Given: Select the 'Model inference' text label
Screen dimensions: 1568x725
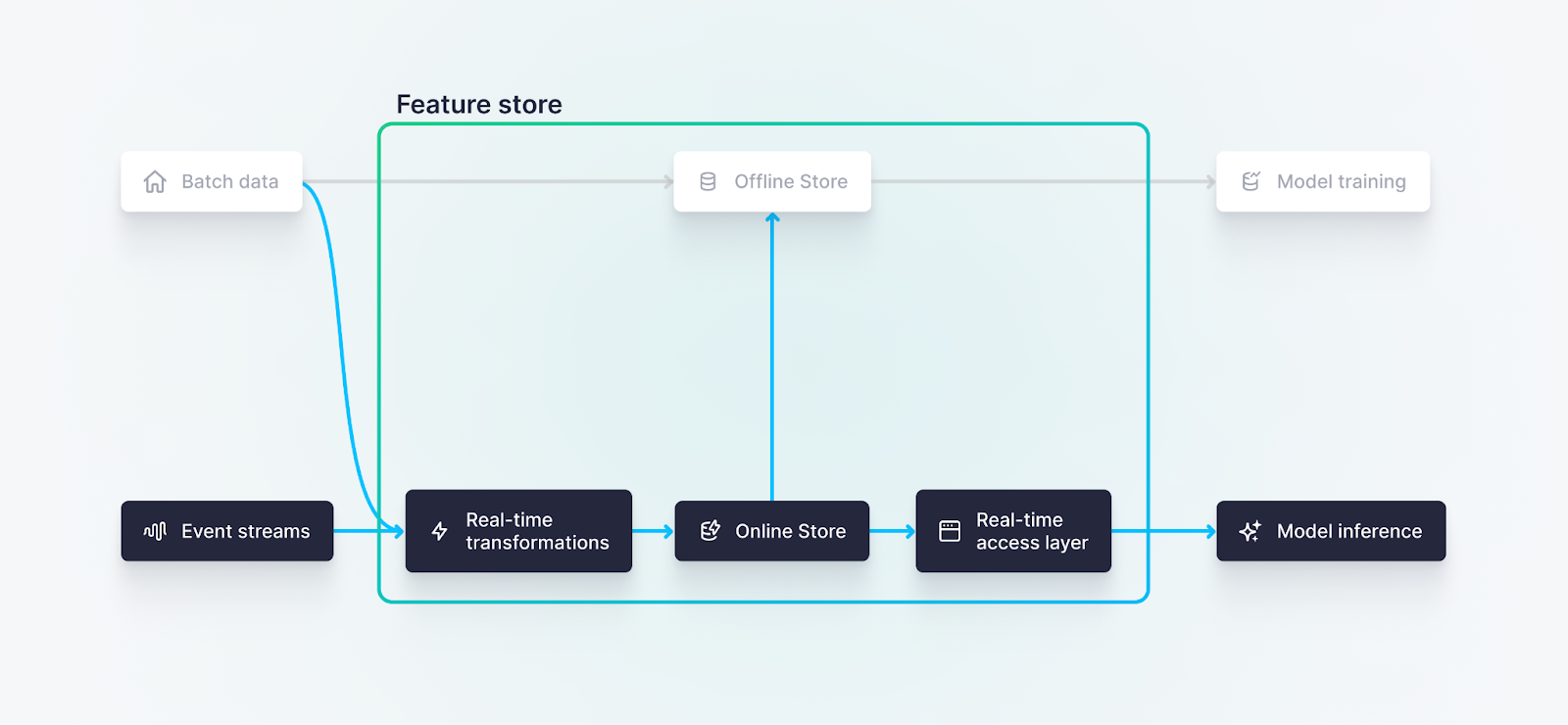Looking at the screenshot, I should (1348, 531).
